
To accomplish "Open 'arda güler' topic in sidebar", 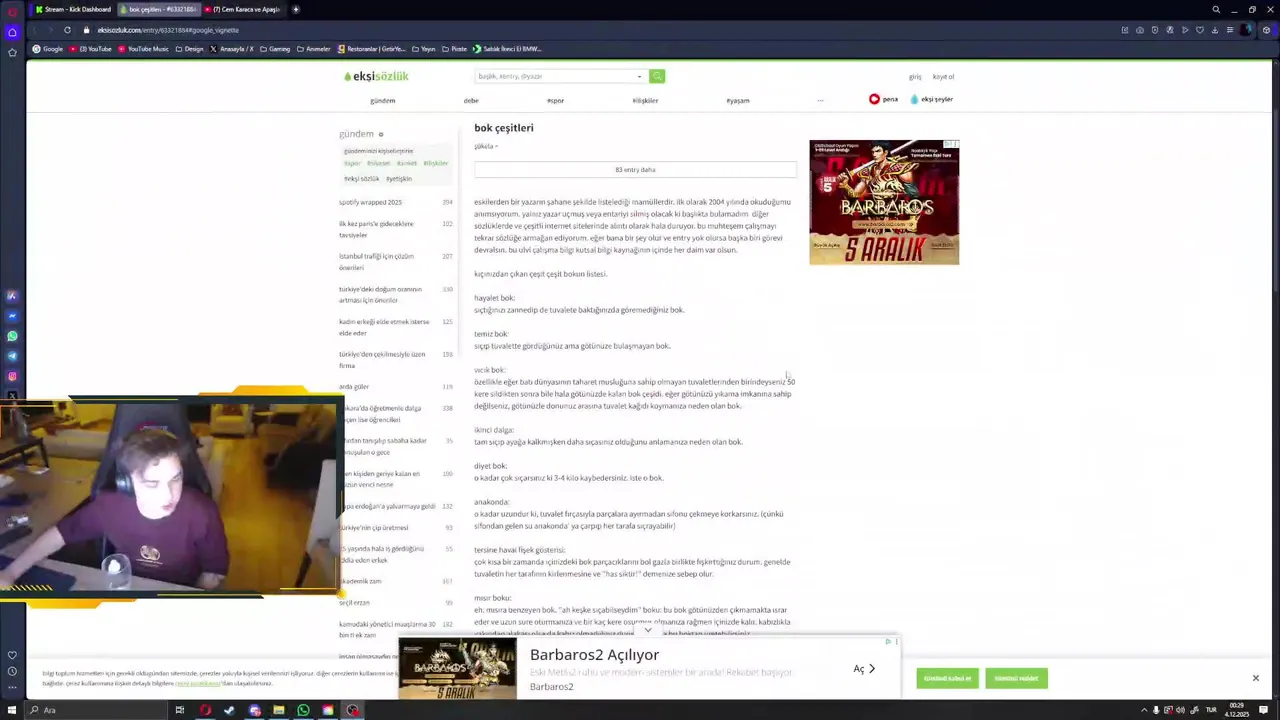I will (x=354, y=386).
